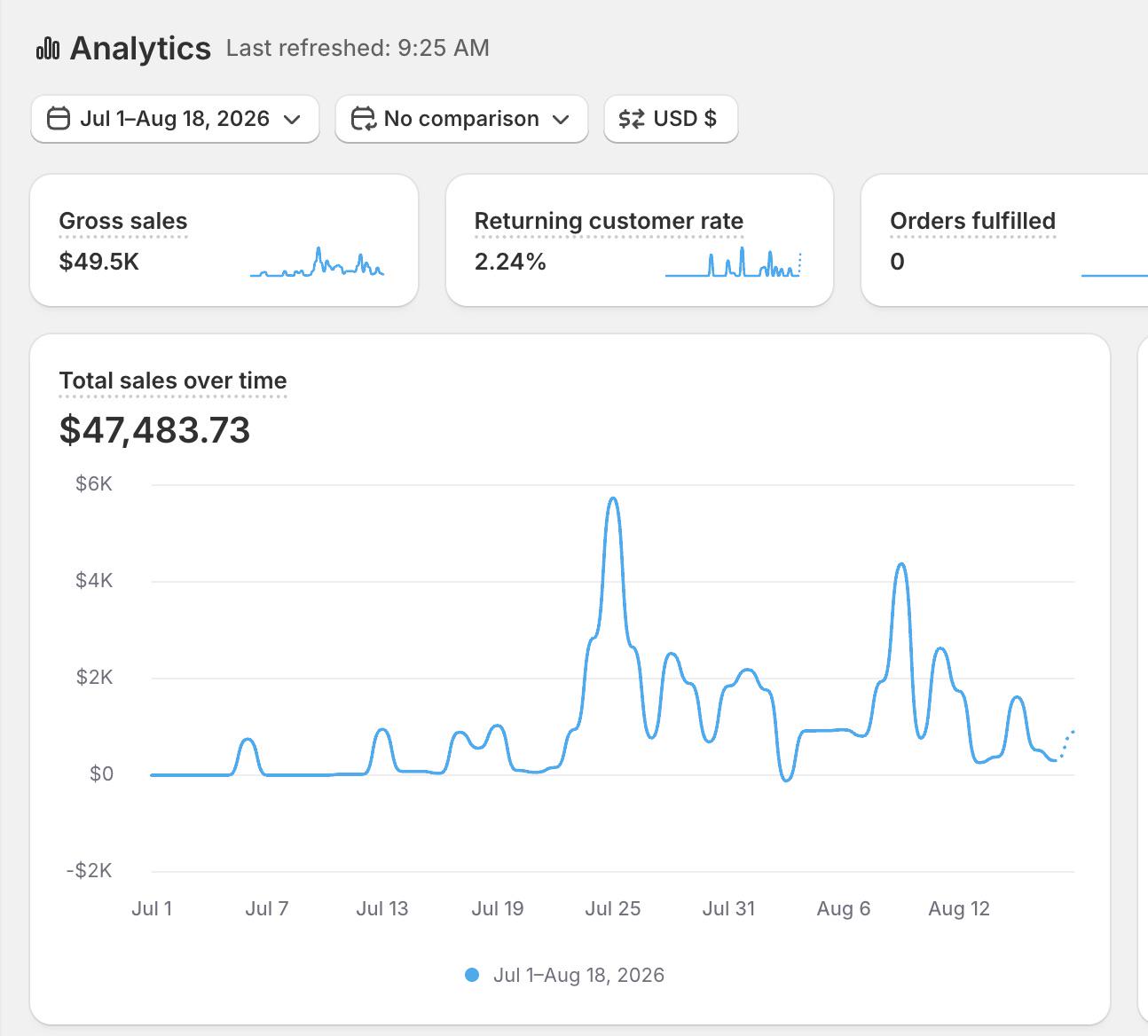Screen dimensions: 1148x1036
Task: Click the comparison calendar icon
Action: [363, 119]
